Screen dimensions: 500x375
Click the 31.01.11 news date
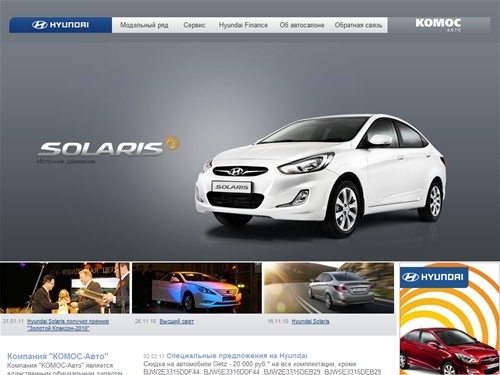coord(13,321)
